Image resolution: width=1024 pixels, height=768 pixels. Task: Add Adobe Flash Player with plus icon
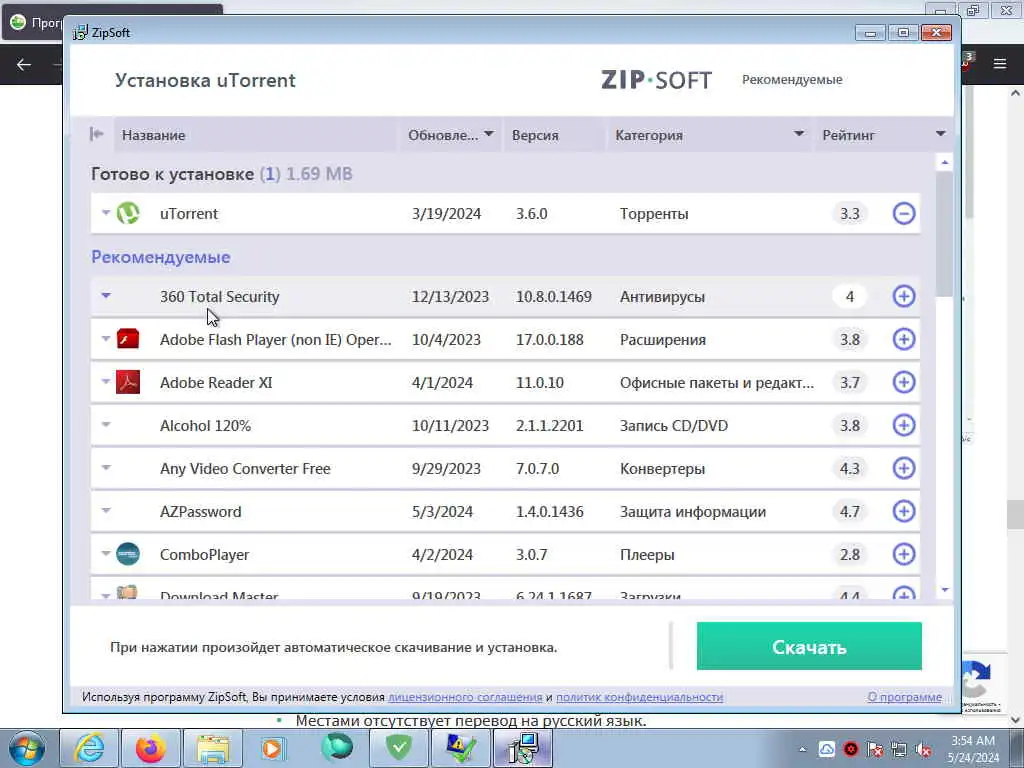tap(904, 340)
